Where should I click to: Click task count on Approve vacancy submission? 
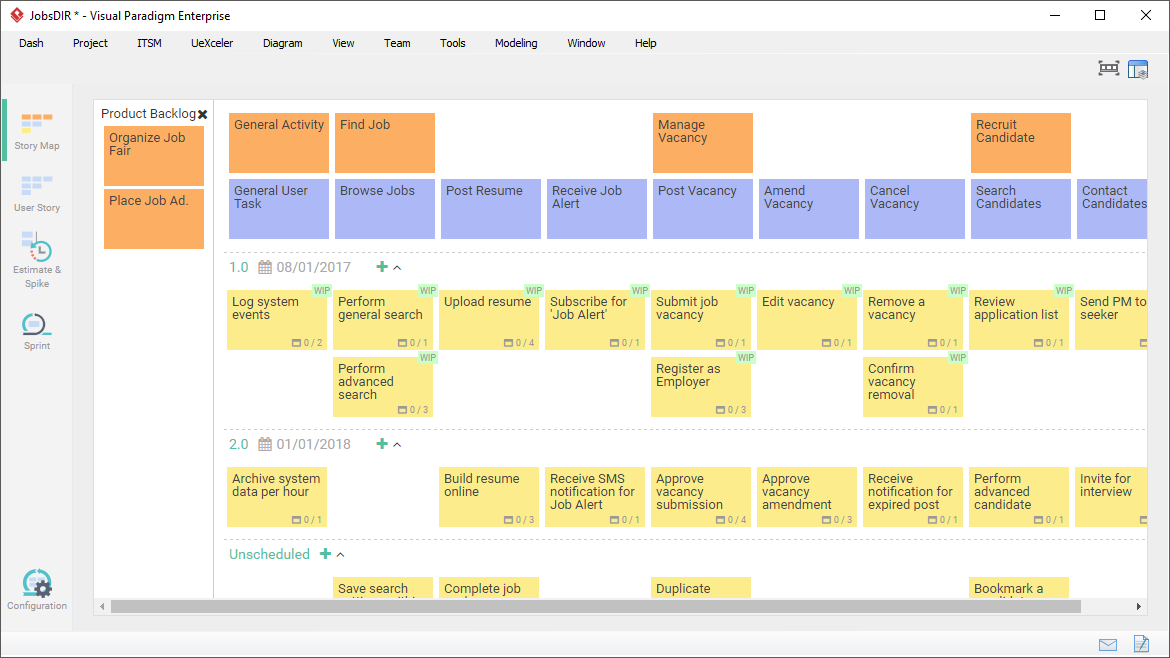[731, 520]
